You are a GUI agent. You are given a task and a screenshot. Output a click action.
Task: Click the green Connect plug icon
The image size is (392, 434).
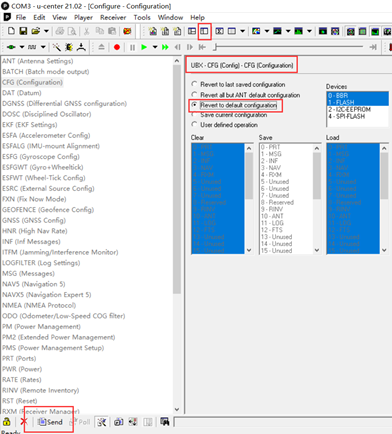point(11,47)
